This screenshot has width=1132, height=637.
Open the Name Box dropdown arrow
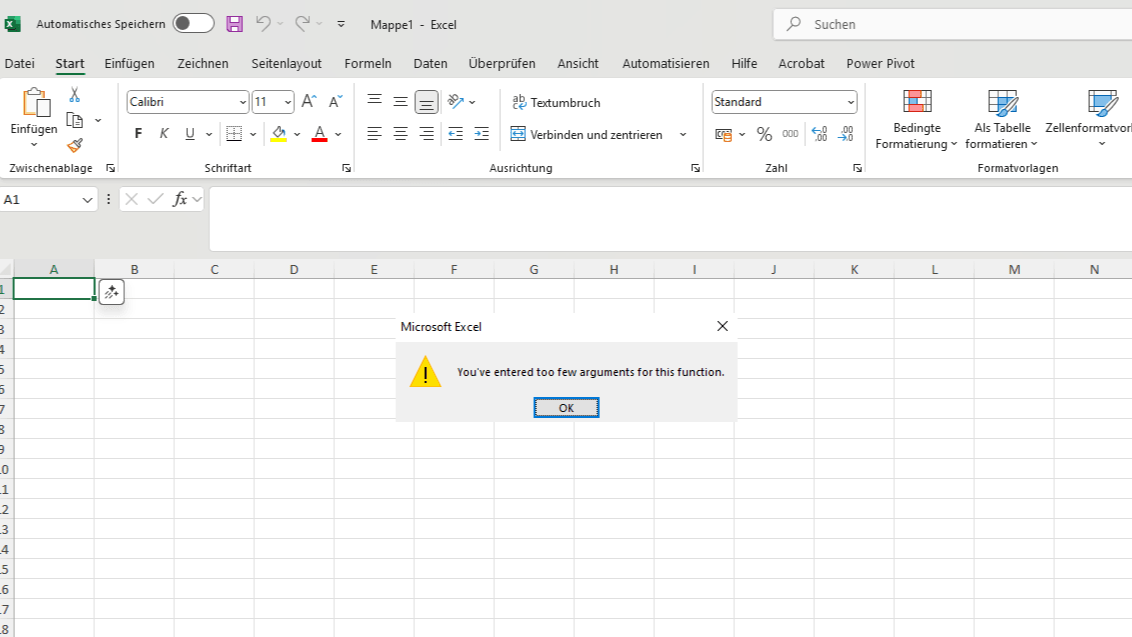(87, 200)
